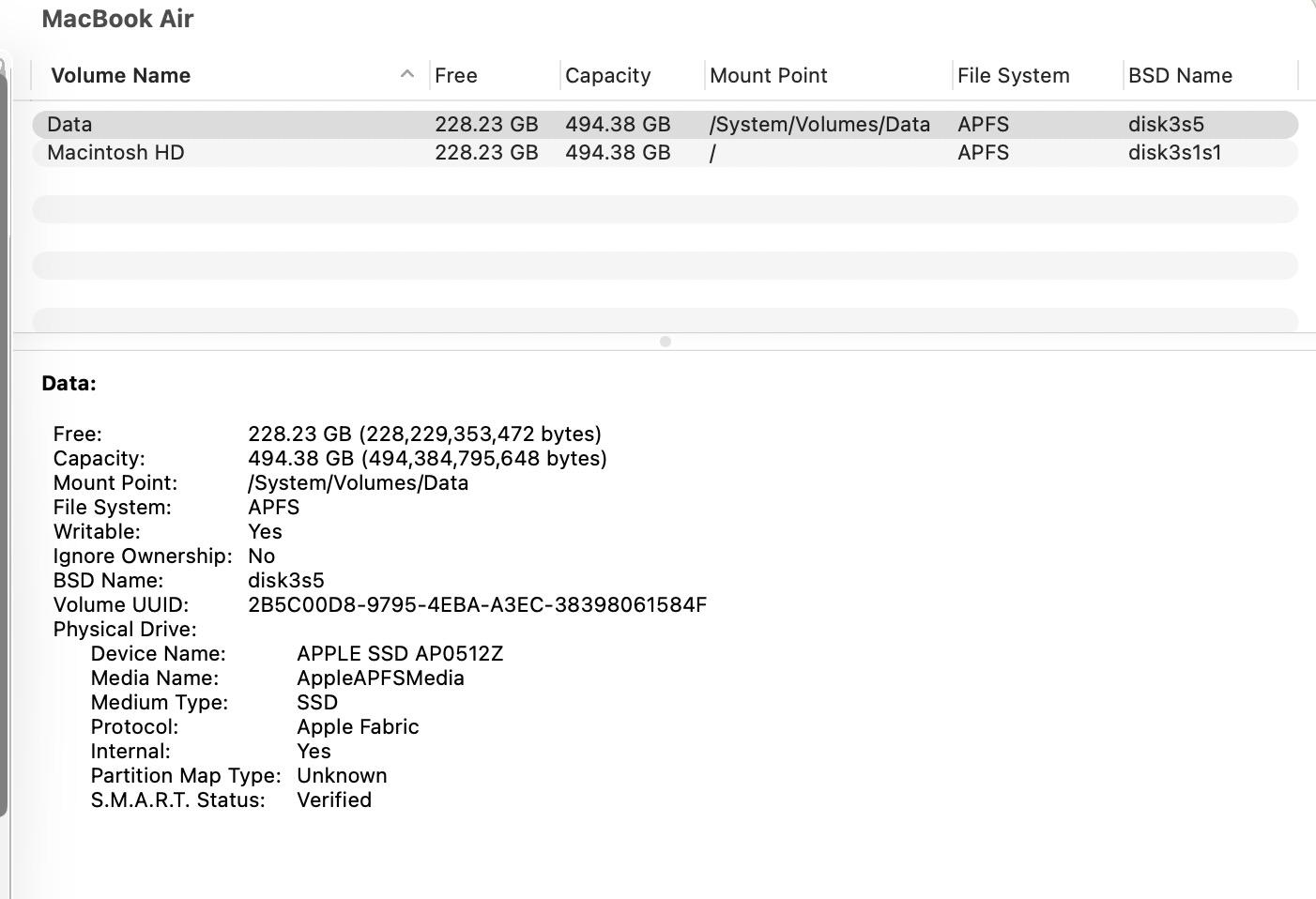Click the Volume Name column header text
This screenshot has height=899, width=1316.
pyautogui.click(x=120, y=76)
